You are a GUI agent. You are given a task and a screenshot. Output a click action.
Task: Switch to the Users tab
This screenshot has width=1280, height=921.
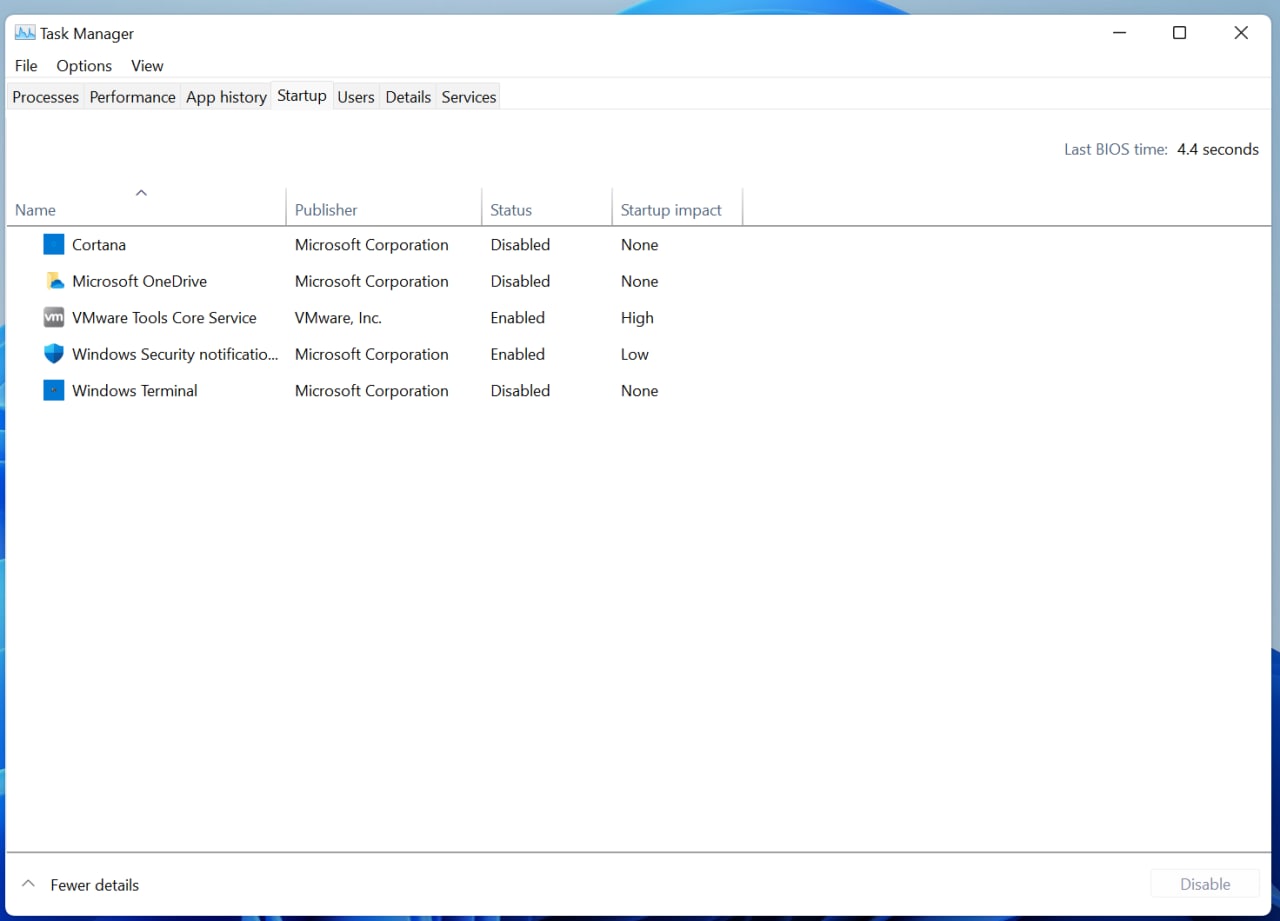[x=356, y=97]
